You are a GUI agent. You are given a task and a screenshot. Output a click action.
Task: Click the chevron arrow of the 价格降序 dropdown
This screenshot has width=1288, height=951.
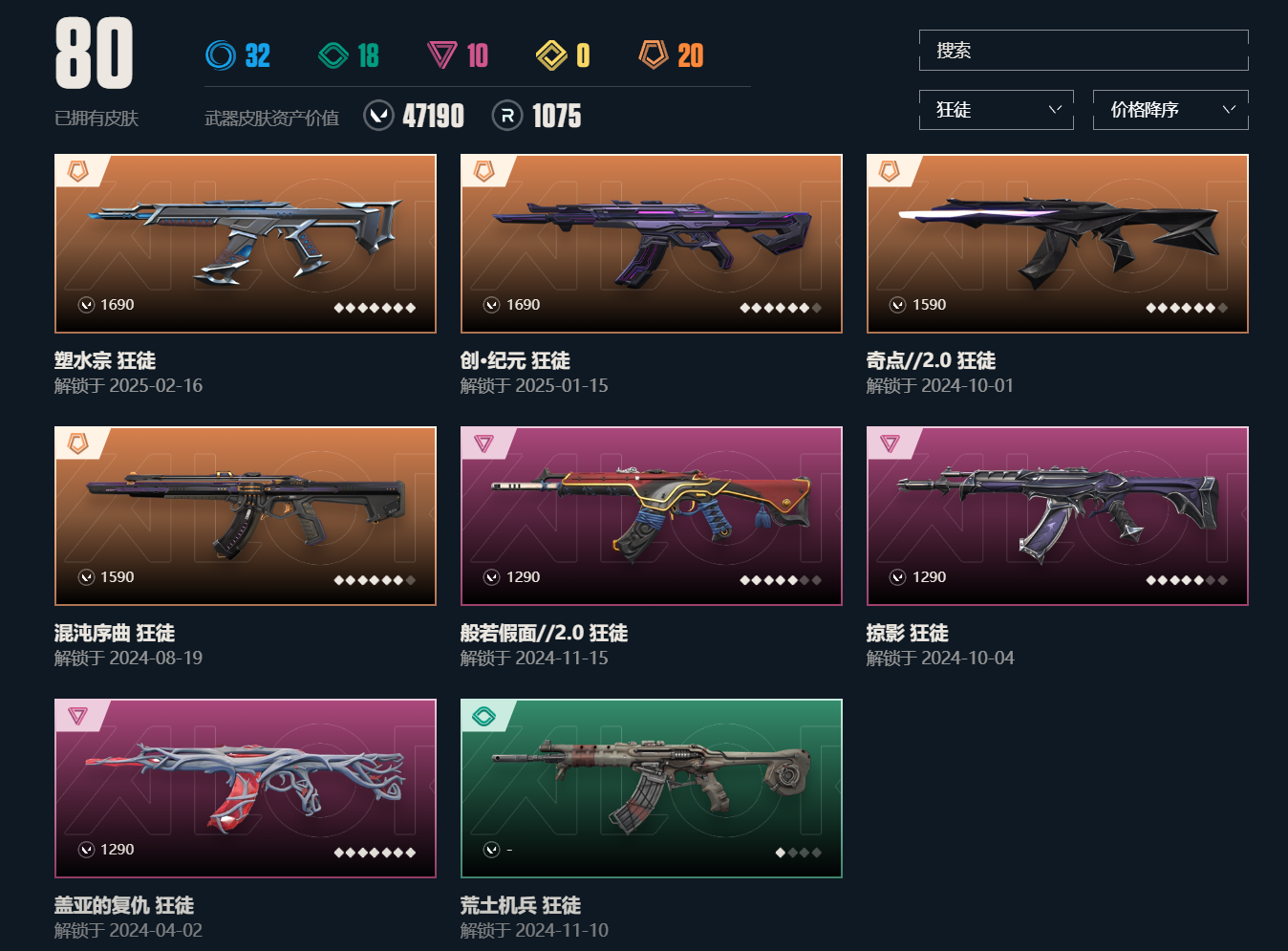(1230, 109)
